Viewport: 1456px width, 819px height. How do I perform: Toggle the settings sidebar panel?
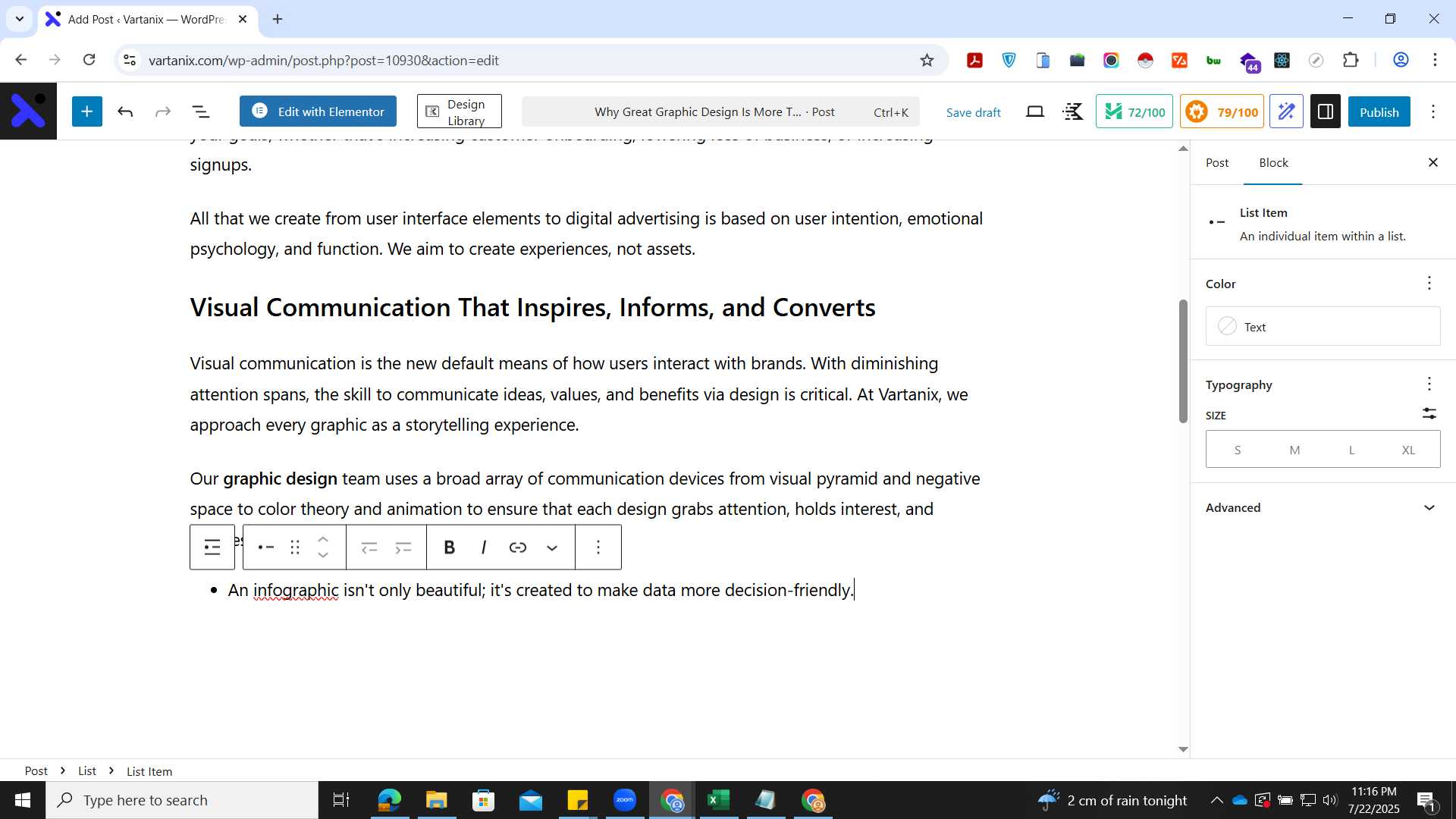(x=1326, y=111)
